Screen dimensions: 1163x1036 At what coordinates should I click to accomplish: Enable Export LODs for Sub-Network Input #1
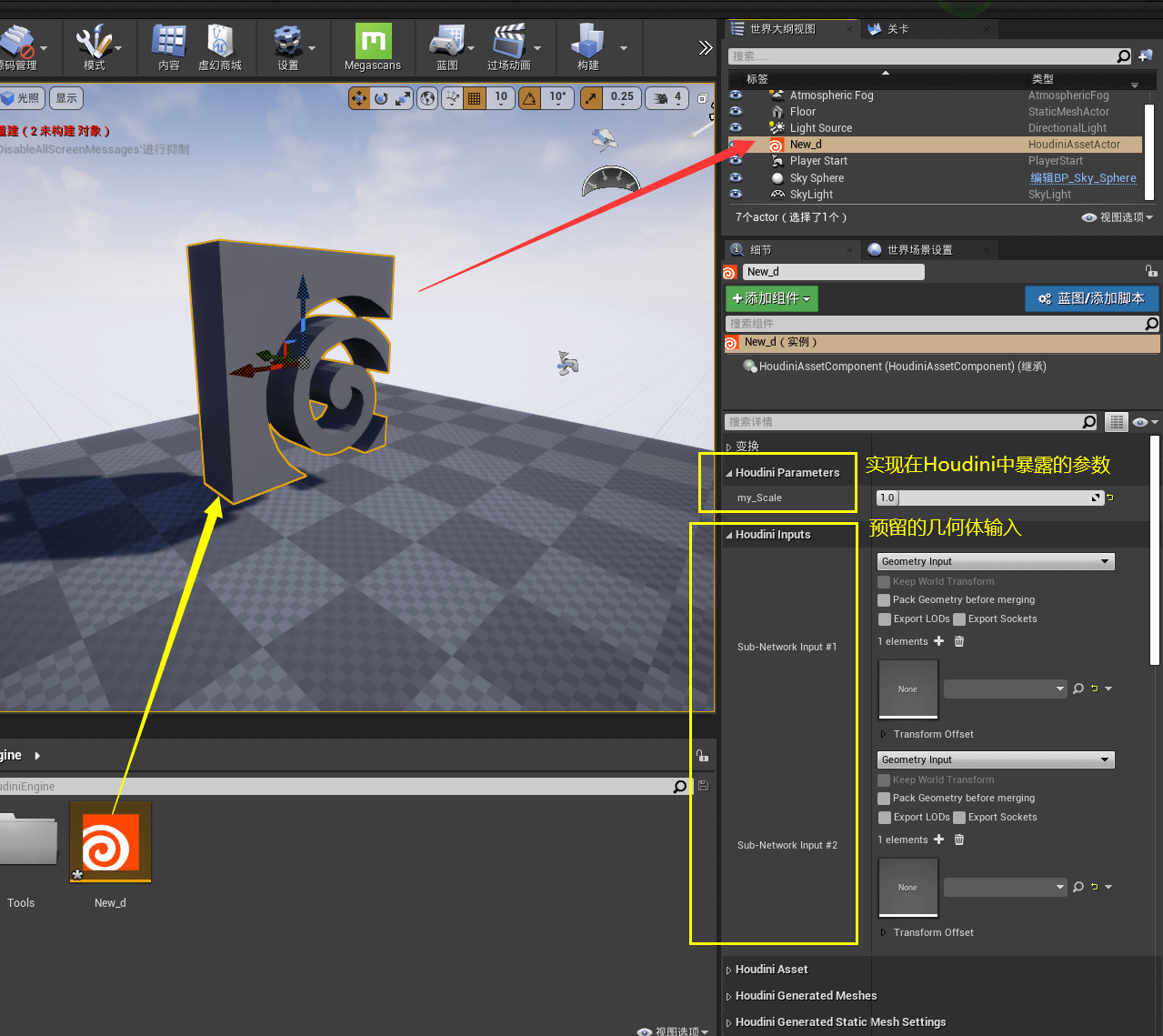(885, 619)
